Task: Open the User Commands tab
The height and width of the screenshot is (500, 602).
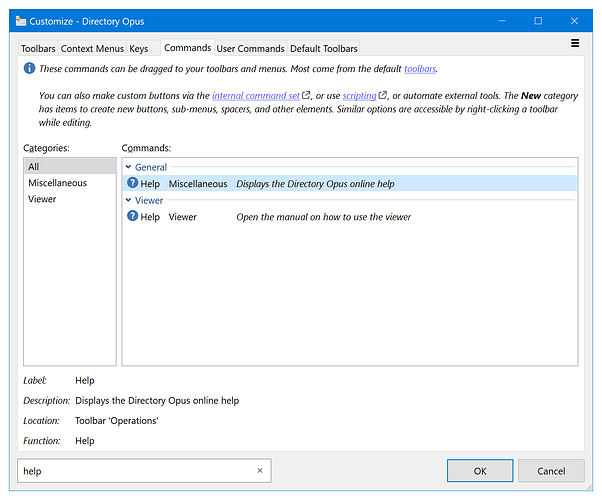Action: pyautogui.click(x=250, y=48)
